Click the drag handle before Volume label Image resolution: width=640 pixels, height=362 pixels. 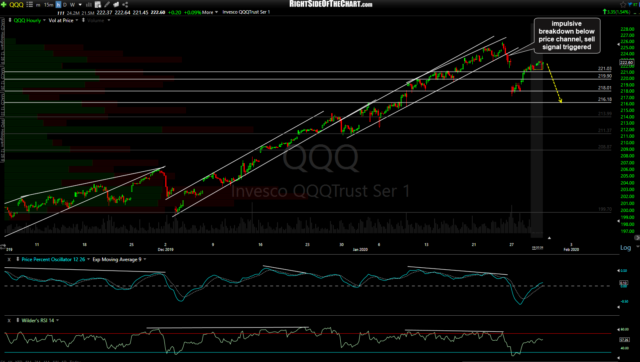pos(83,20)
